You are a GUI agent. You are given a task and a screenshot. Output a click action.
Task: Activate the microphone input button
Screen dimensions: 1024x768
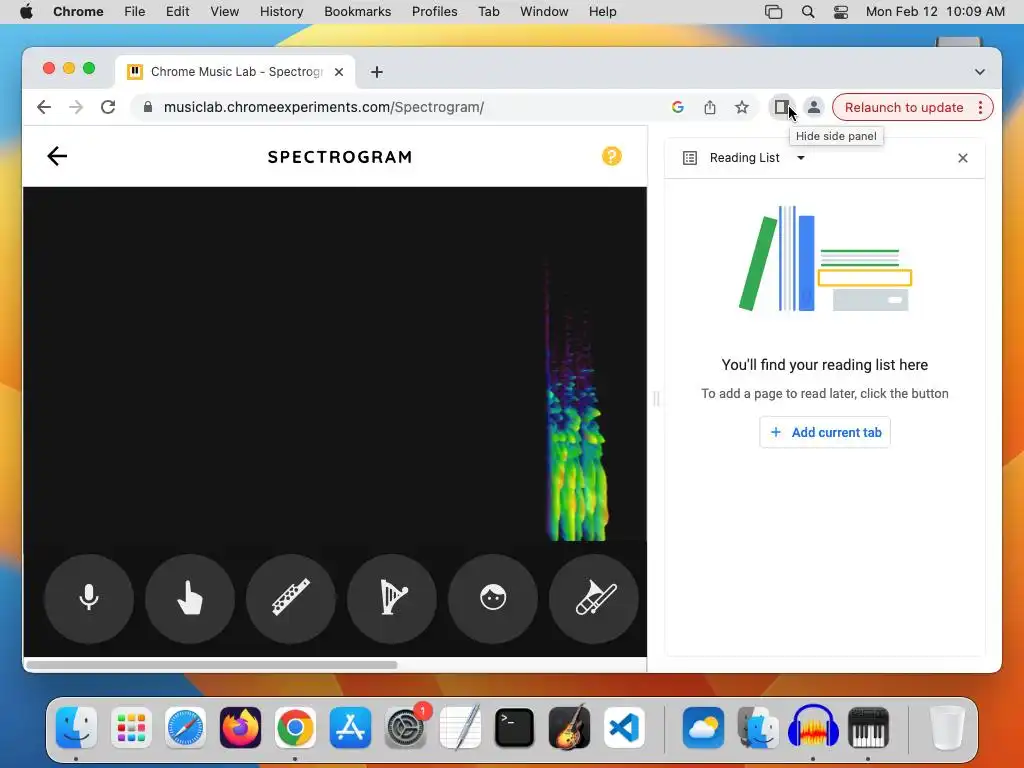(x=89, y=598)
